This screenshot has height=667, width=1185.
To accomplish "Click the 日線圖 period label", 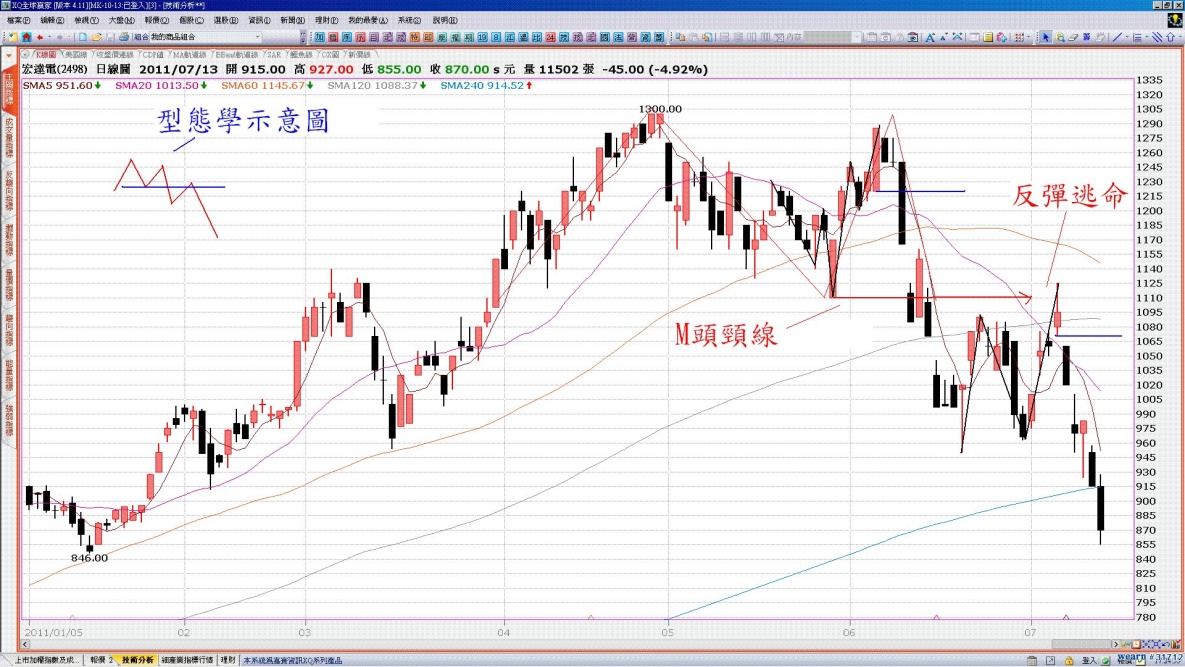I will click(113, 69).
